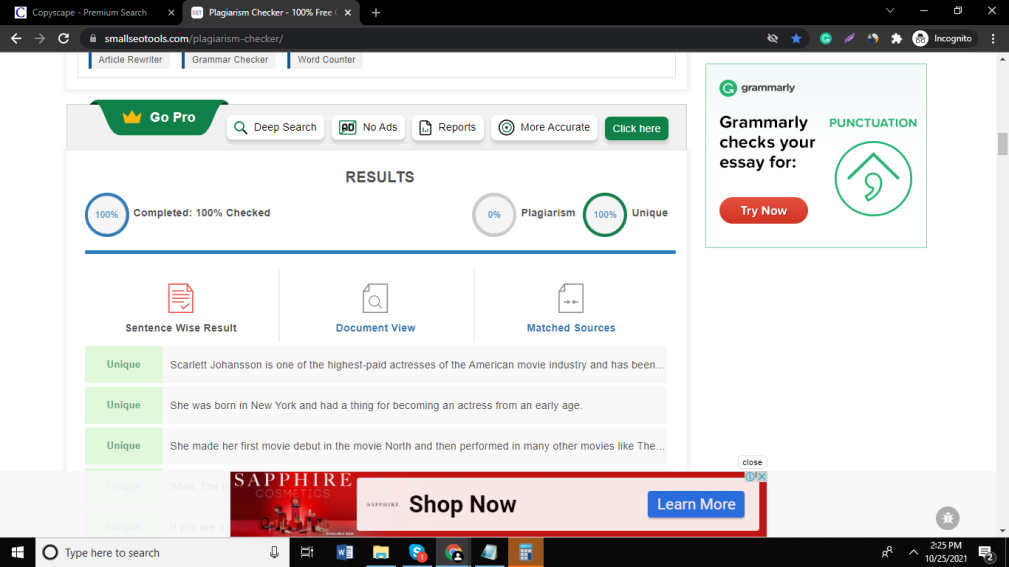
Task: Open the Incognito profile indicator
Action: coord(943,39)
